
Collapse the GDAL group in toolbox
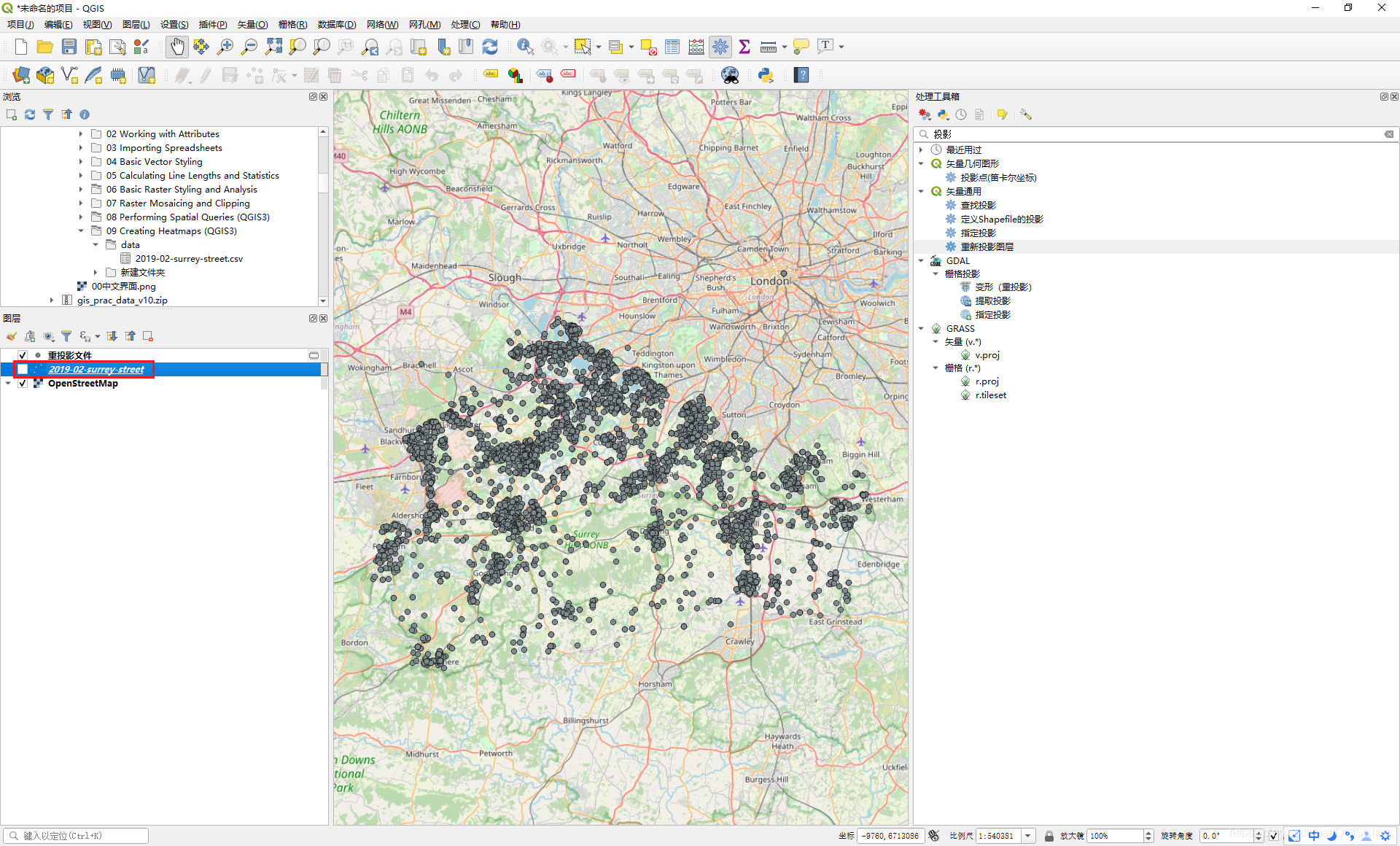[x=921, y=260]
